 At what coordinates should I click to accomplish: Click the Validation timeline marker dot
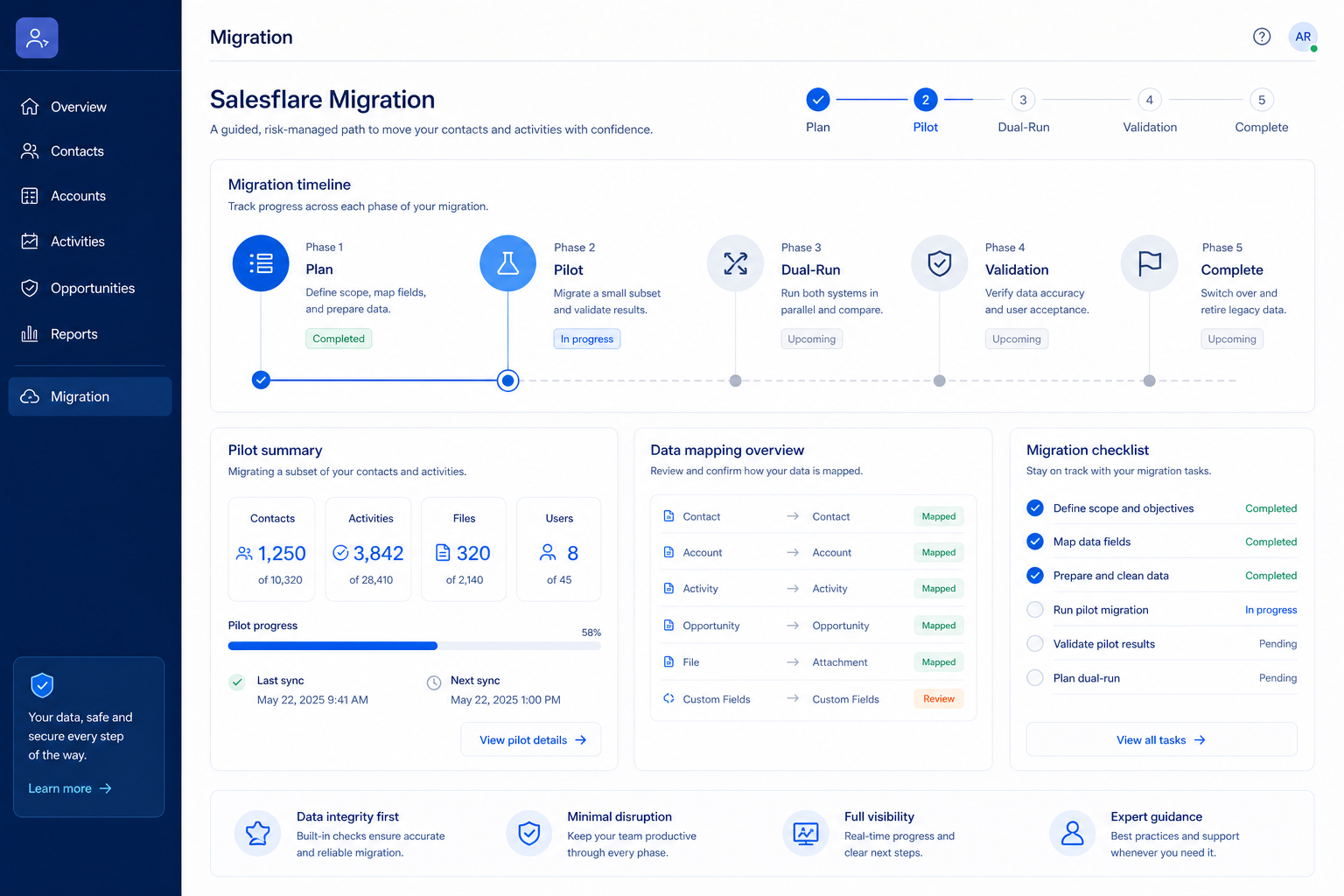click(940, 381)
